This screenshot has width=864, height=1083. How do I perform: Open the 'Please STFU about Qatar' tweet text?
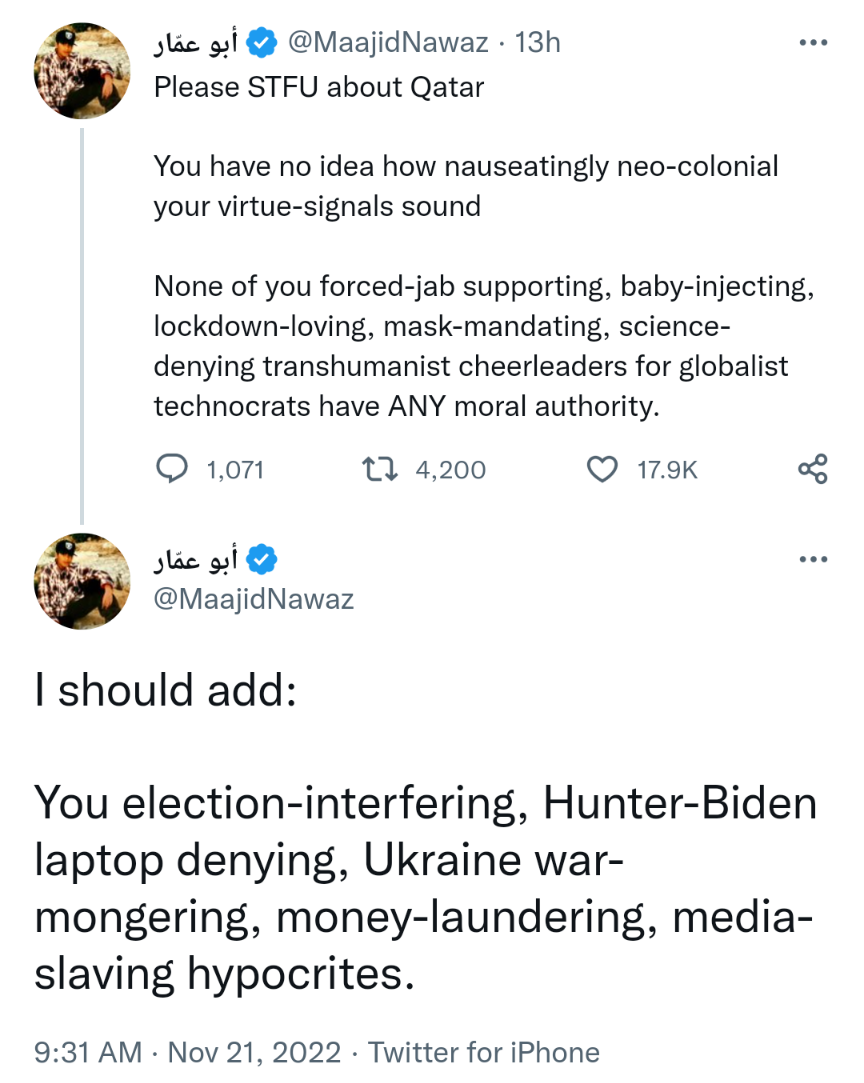click(x=319, y=87)
